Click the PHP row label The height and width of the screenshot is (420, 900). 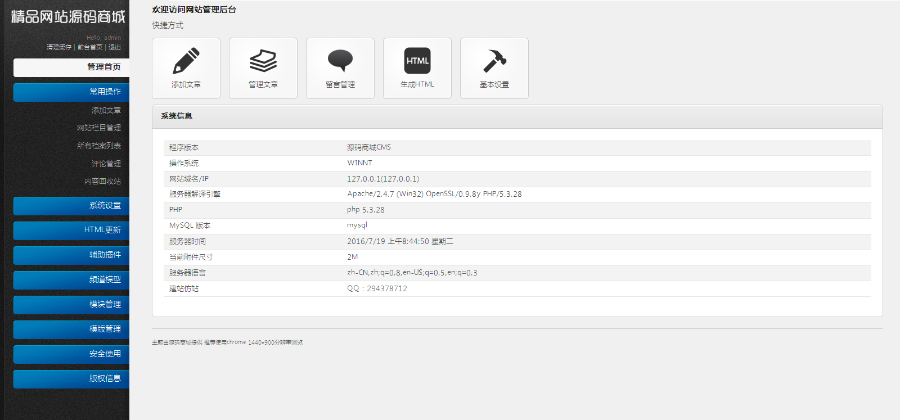coord(175,210)
